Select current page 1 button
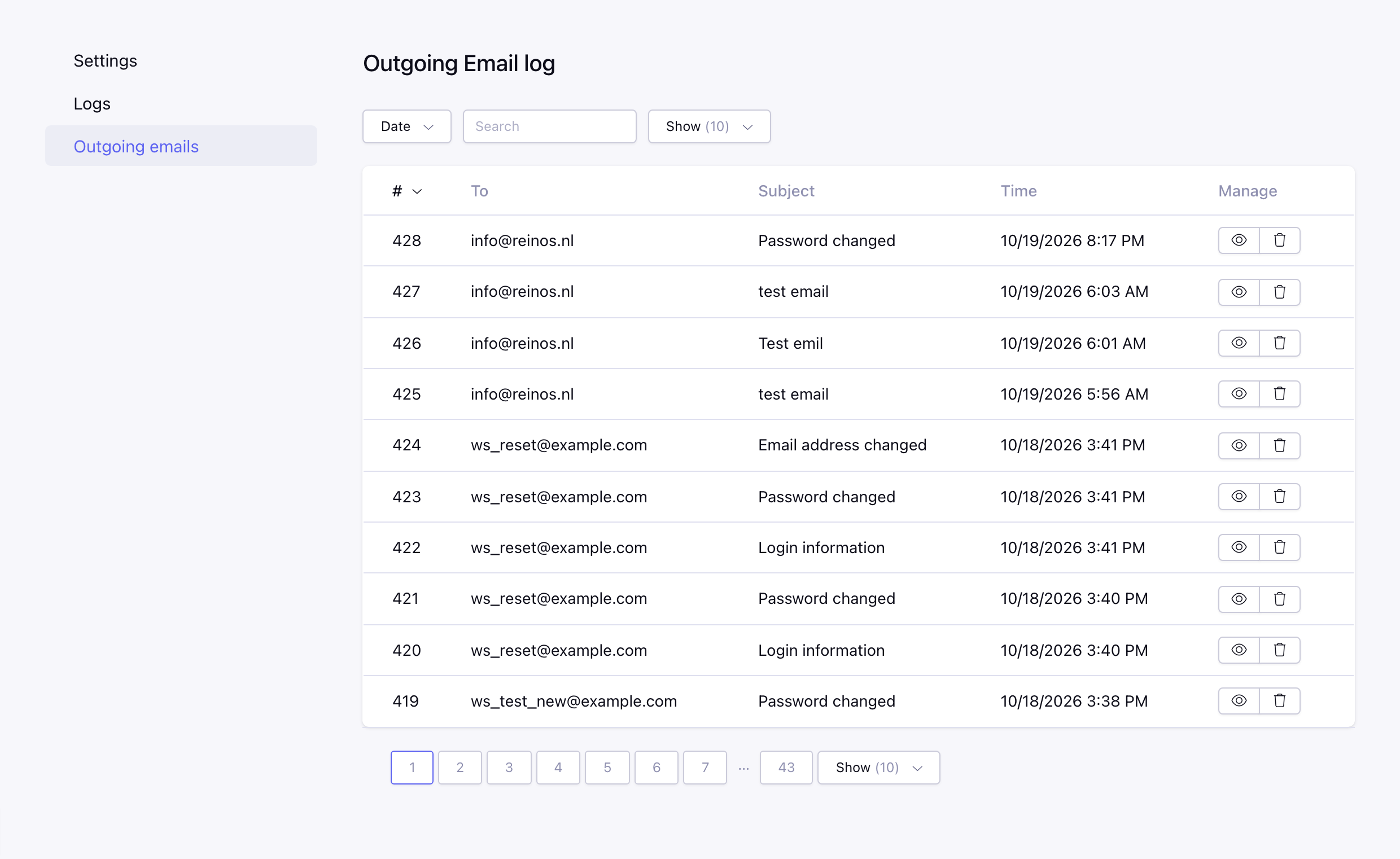This screenshot has height=859, width=1400. click(412, 768)
